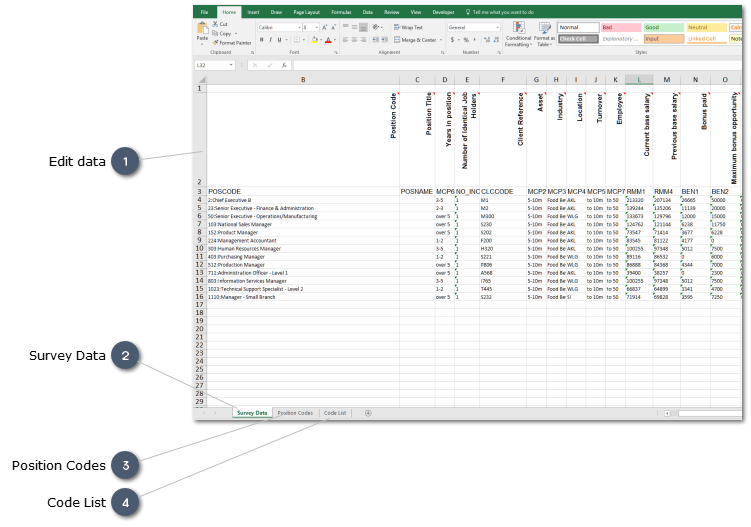Open Font group dialog launcher
This screenshot has width=751, height=527.
(336, 52)
